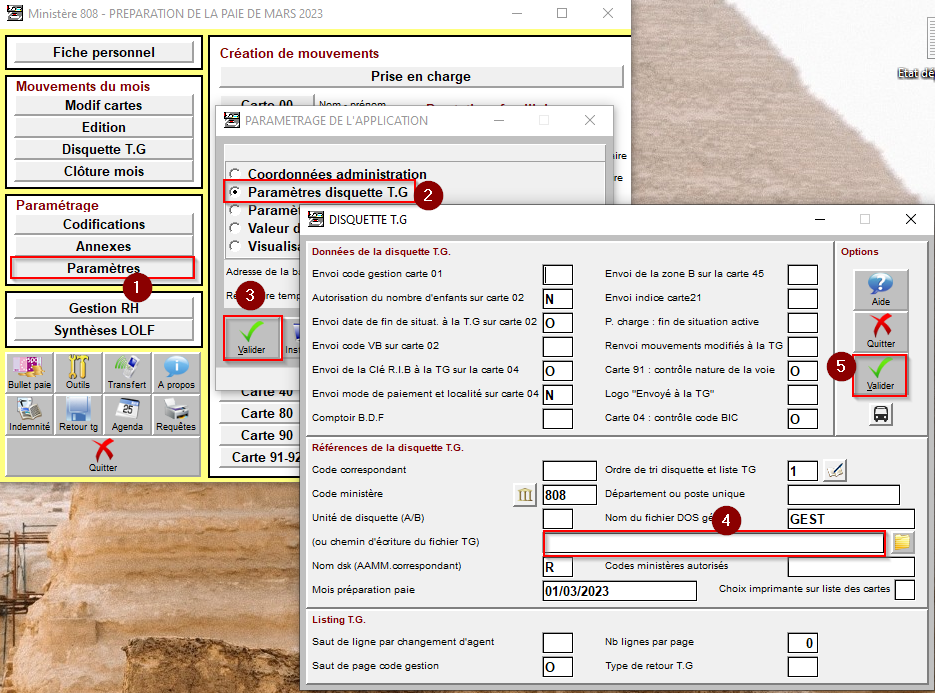935x693 pixels.
Task: Click the Requêtes printer icon
Action: pyautogui.click(x=176, y=412)
